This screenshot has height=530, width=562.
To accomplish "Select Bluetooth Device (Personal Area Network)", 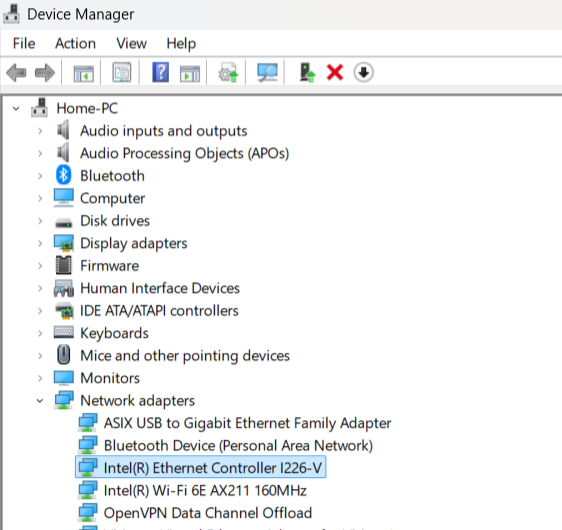I will 238,445.
